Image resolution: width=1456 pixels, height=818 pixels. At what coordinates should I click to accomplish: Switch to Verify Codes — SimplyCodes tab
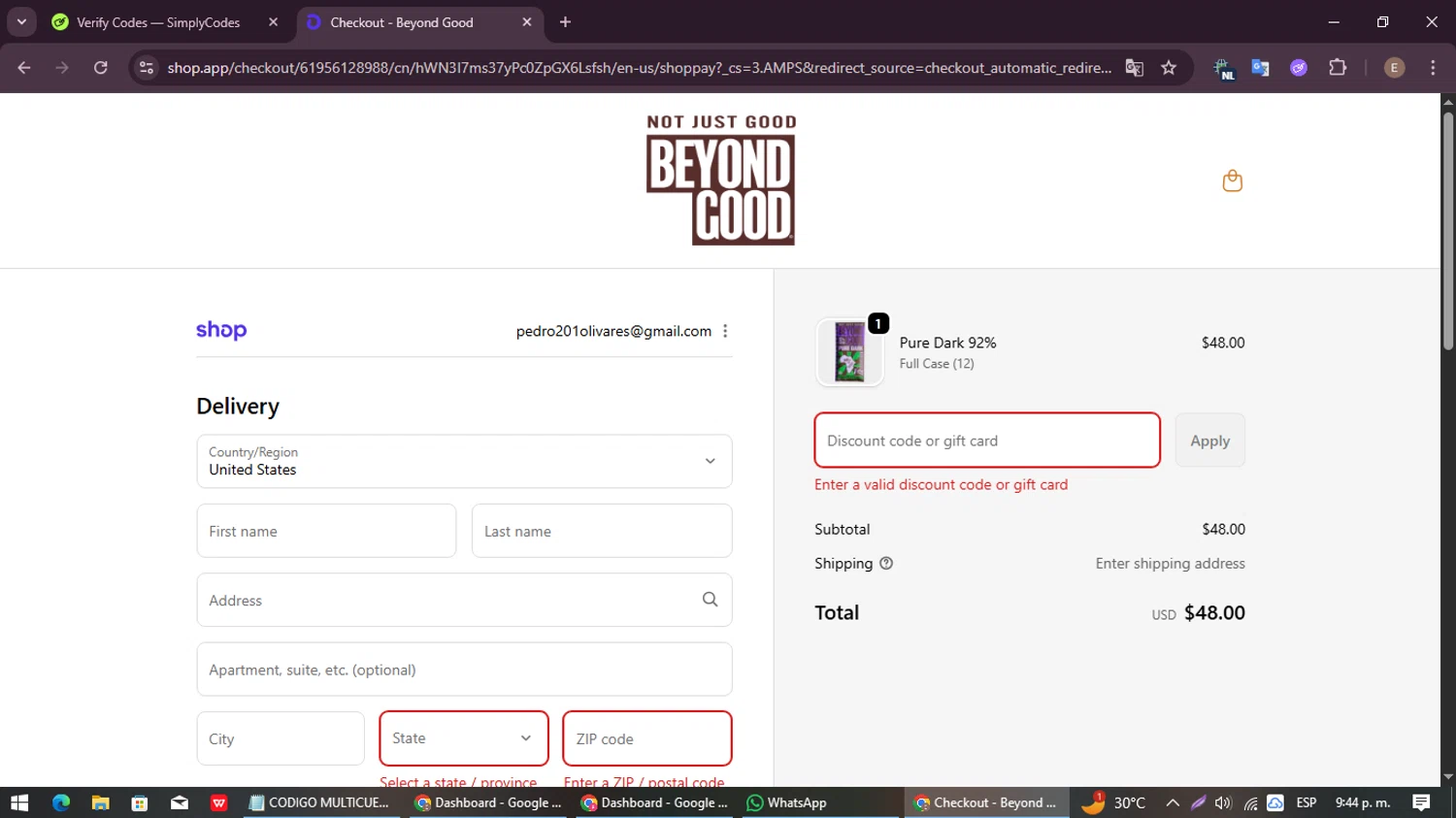(159, 22)
